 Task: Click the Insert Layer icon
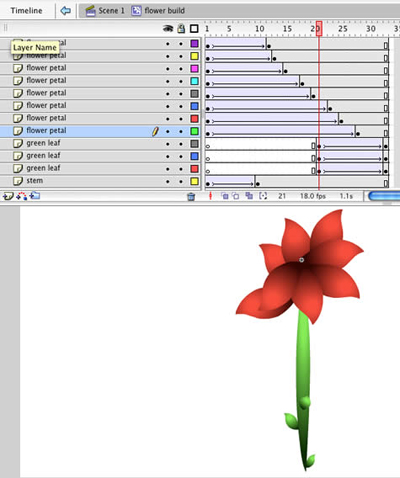(x=8, y=196)
